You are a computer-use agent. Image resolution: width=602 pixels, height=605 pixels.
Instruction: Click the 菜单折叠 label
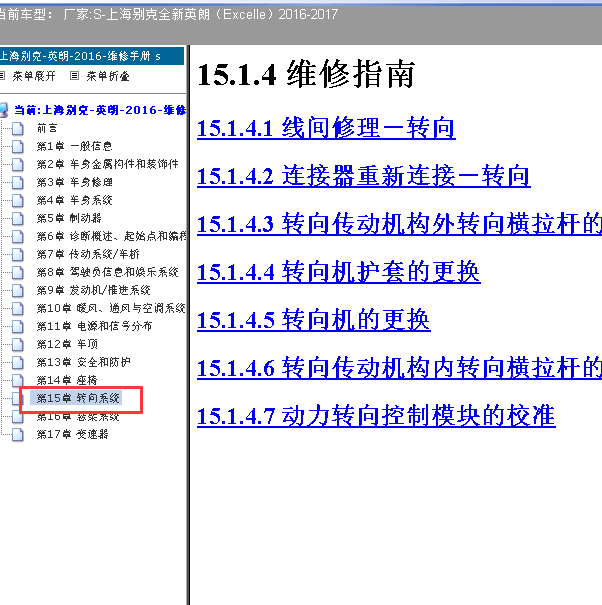tap(108, 76)
